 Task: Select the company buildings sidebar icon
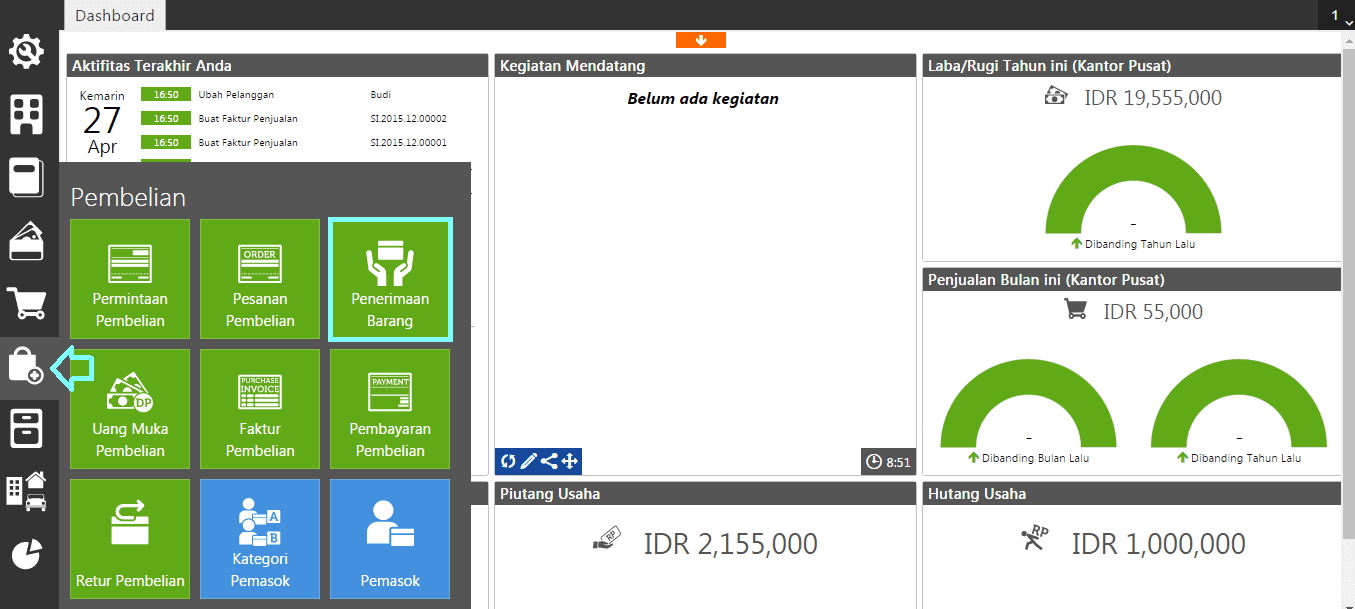pos(27,114)
